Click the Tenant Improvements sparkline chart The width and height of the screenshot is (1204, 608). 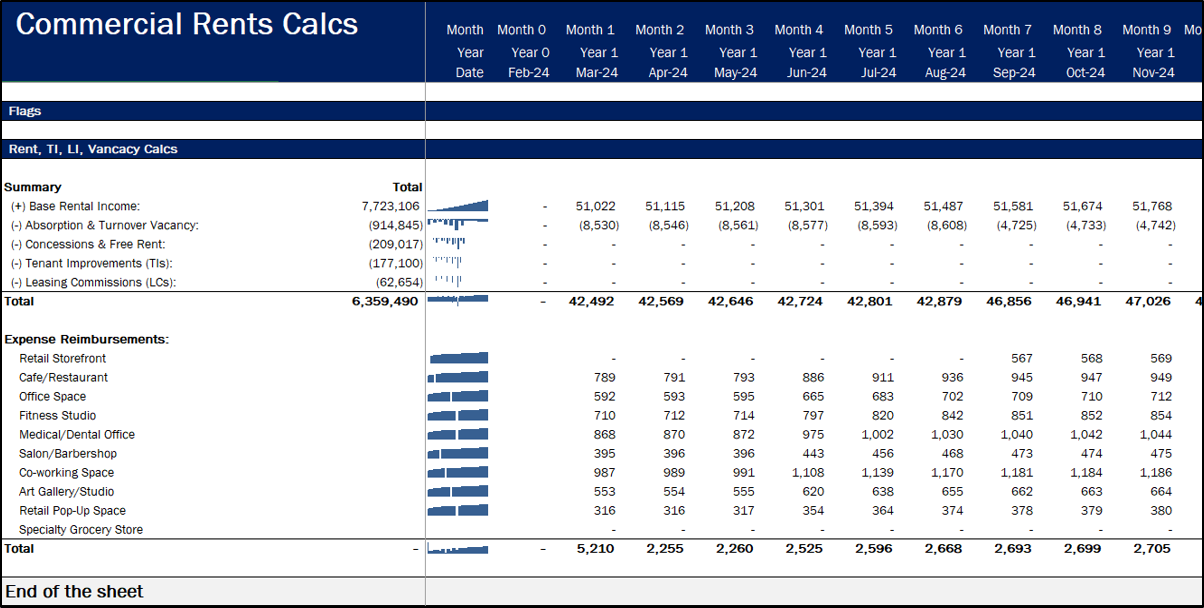(x=458, y=263)
